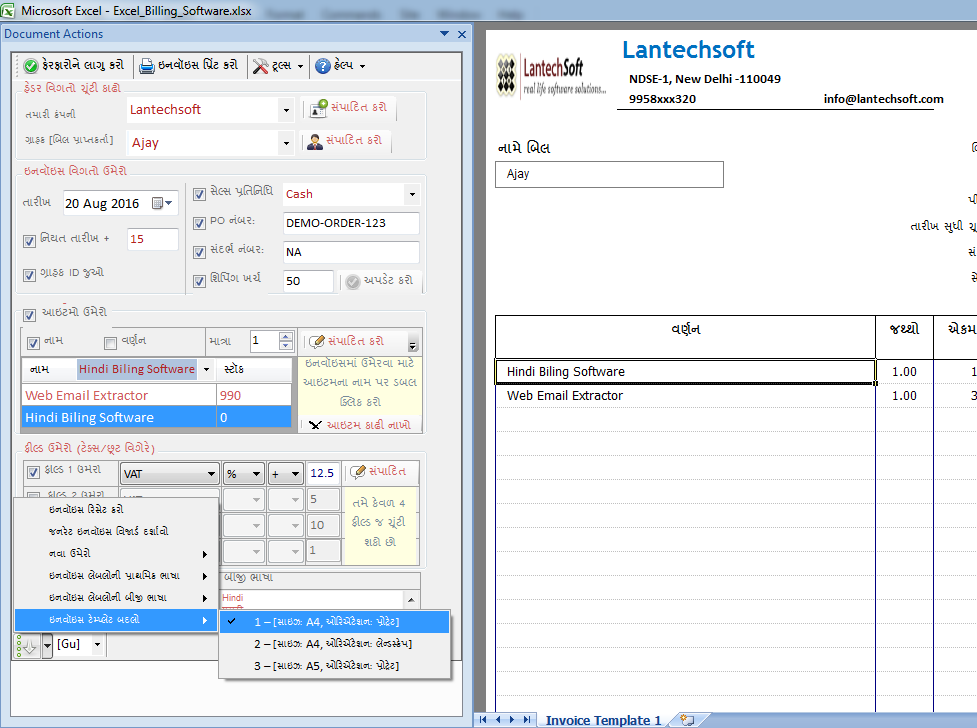
Task: Click the reference number field NA
Action: [x=351, y=252]
